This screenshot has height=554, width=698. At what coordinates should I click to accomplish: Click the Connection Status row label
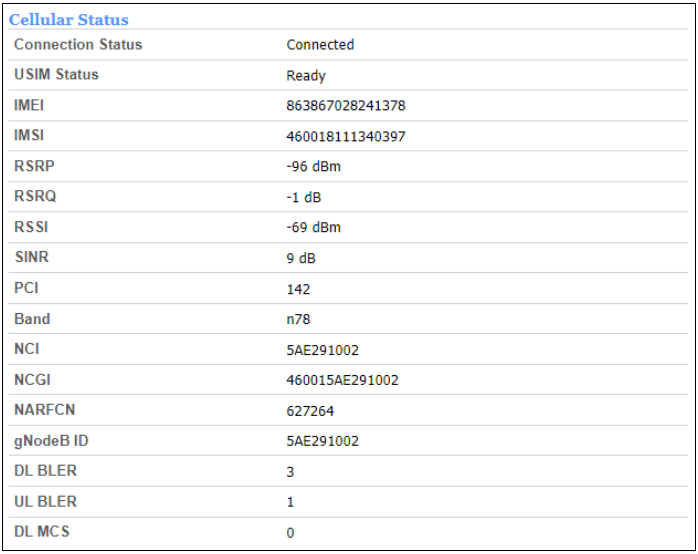pyautogui.click(x=78, y=45)
